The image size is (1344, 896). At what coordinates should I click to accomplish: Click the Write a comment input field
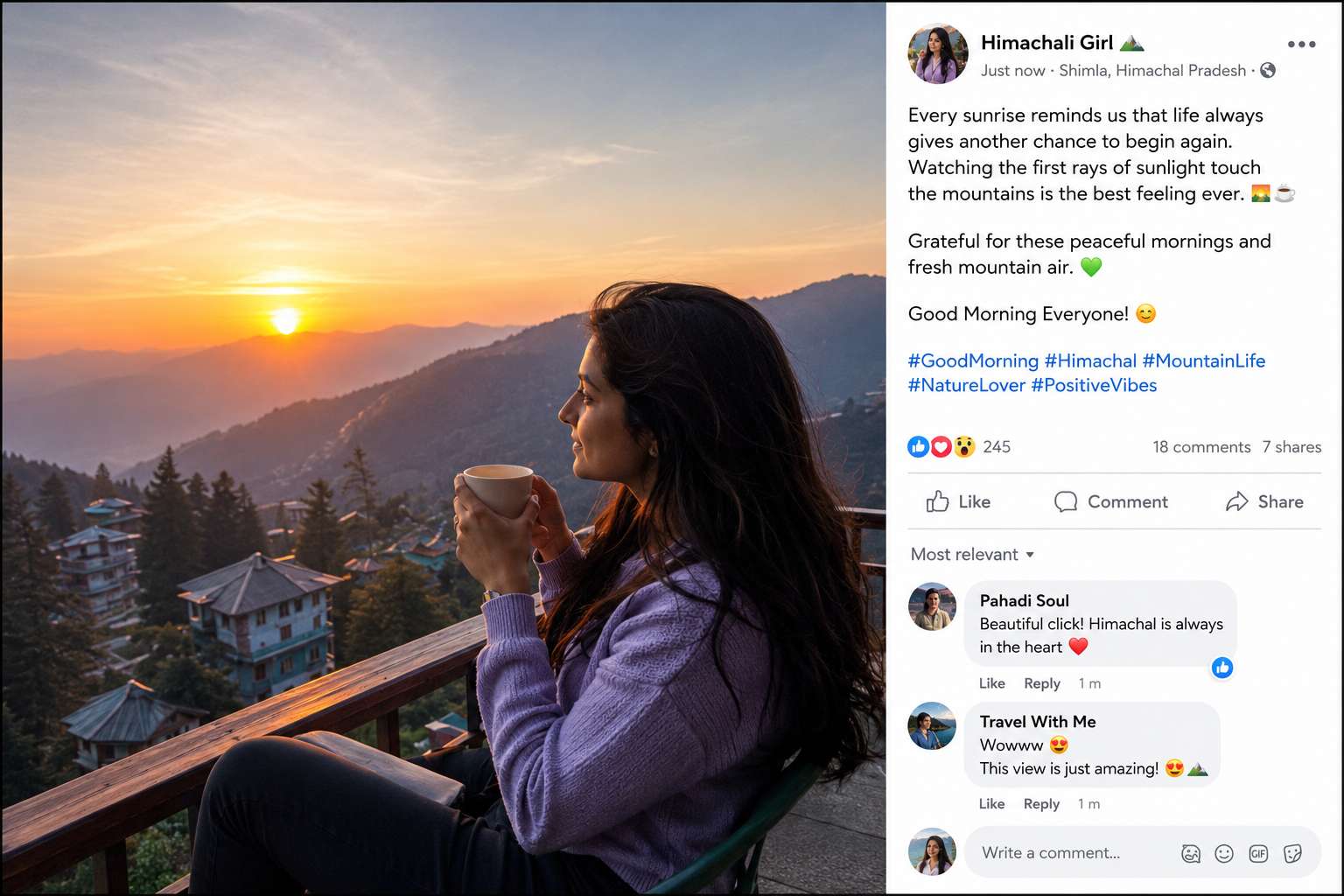tap(1143, 853)
